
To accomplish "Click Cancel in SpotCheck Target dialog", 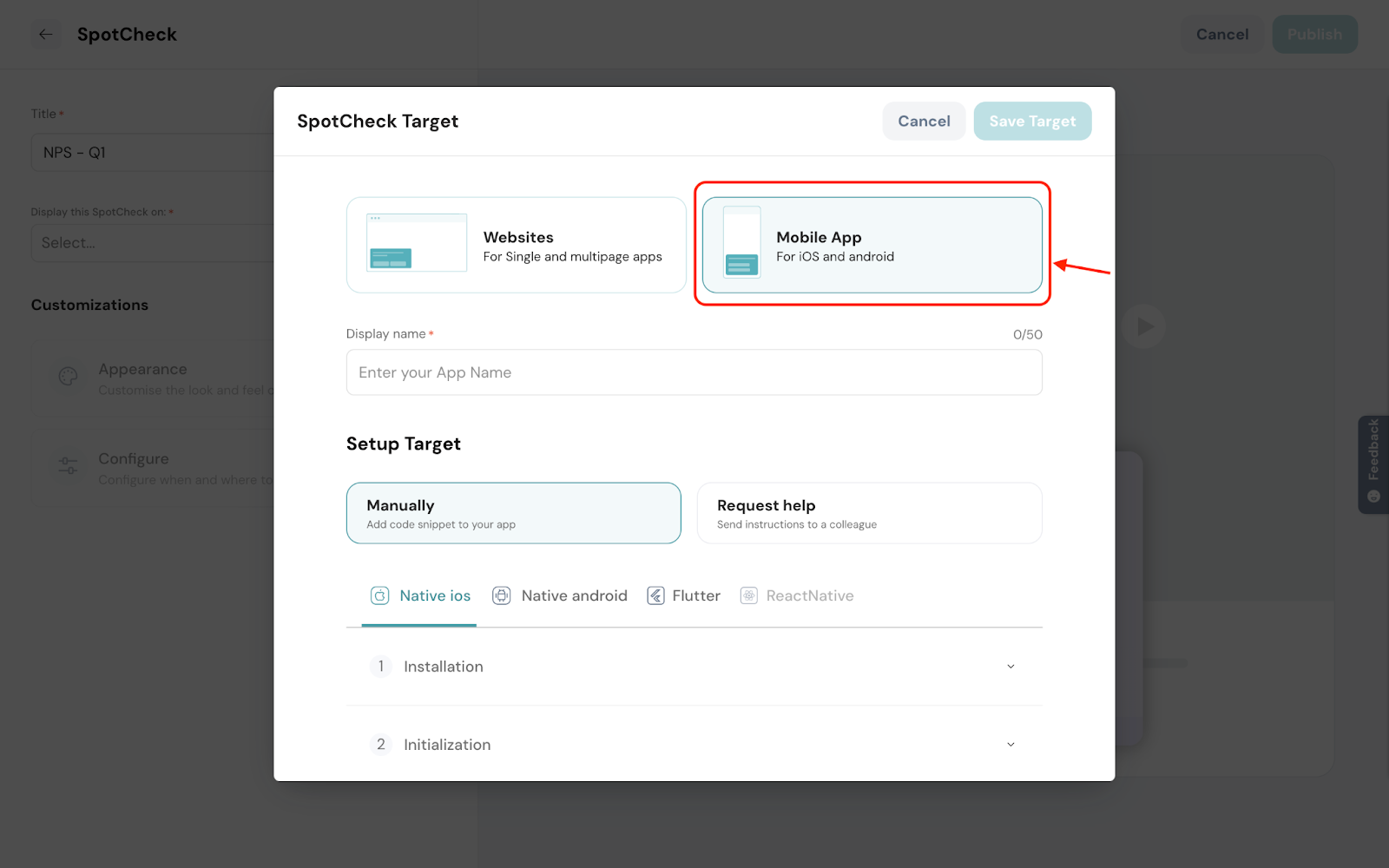I will click(924, 122).
